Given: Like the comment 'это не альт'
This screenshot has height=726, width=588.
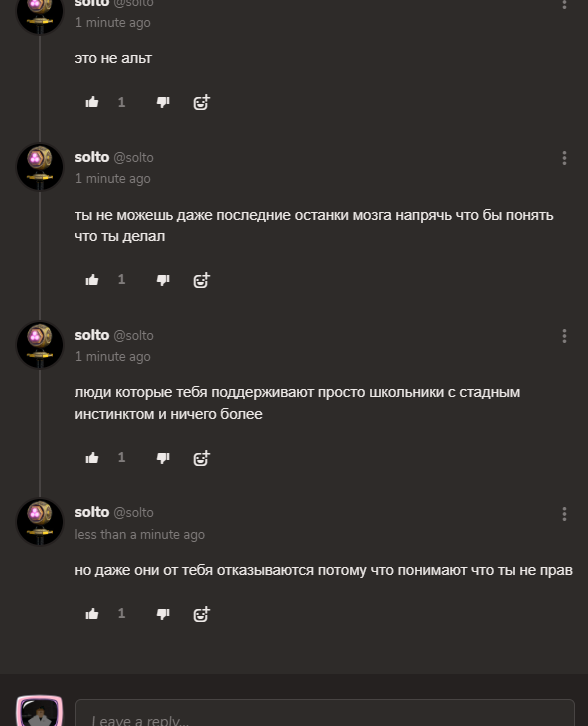Looking at the screenshot, I should click(x=92, y=102).
